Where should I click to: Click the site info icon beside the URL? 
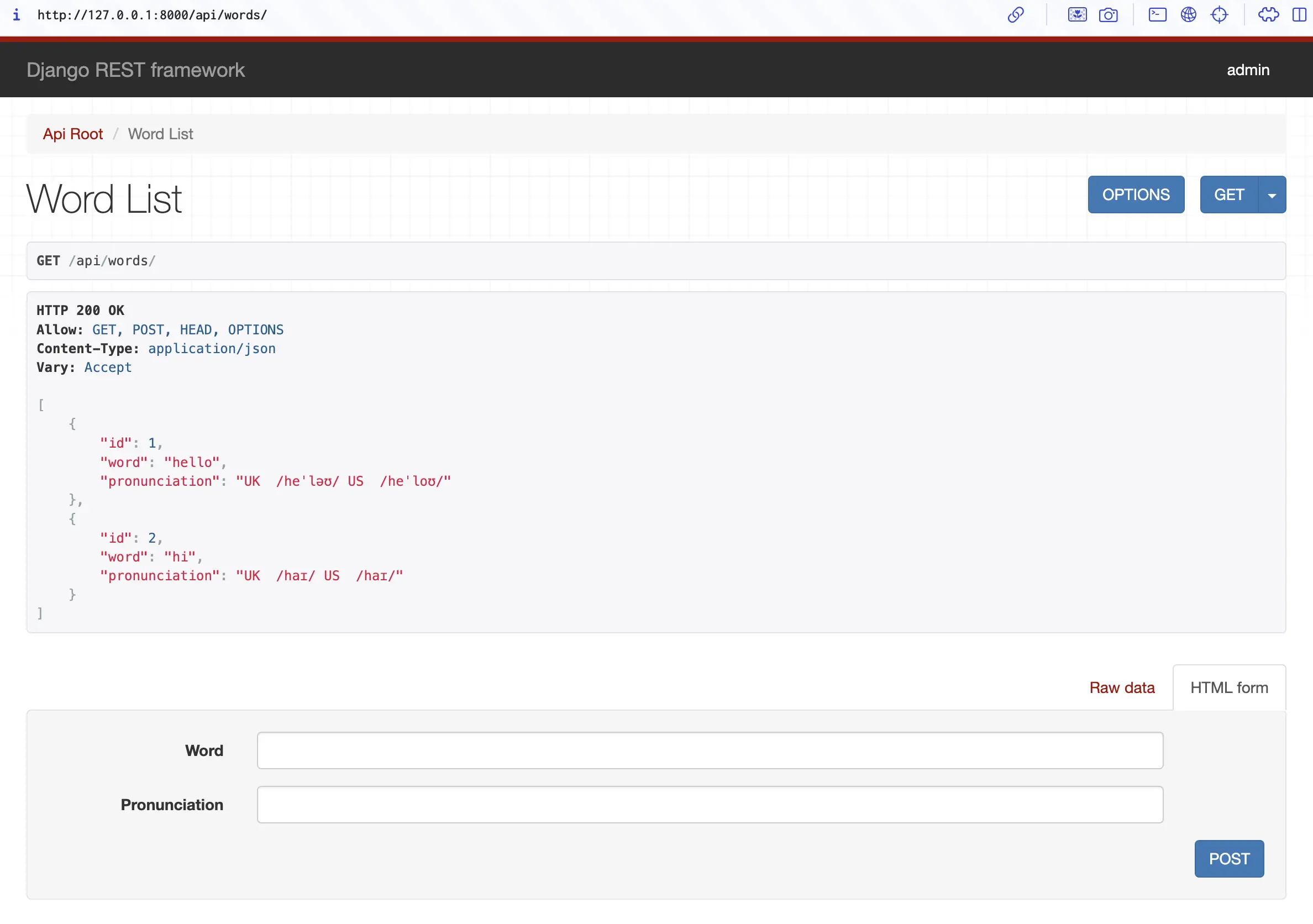point(17,15)
